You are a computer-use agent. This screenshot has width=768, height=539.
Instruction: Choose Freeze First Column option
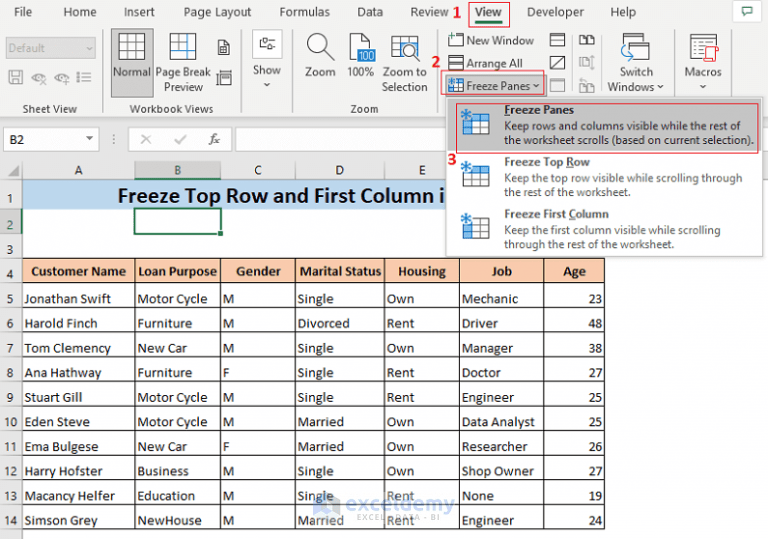(x=605, y=229)
